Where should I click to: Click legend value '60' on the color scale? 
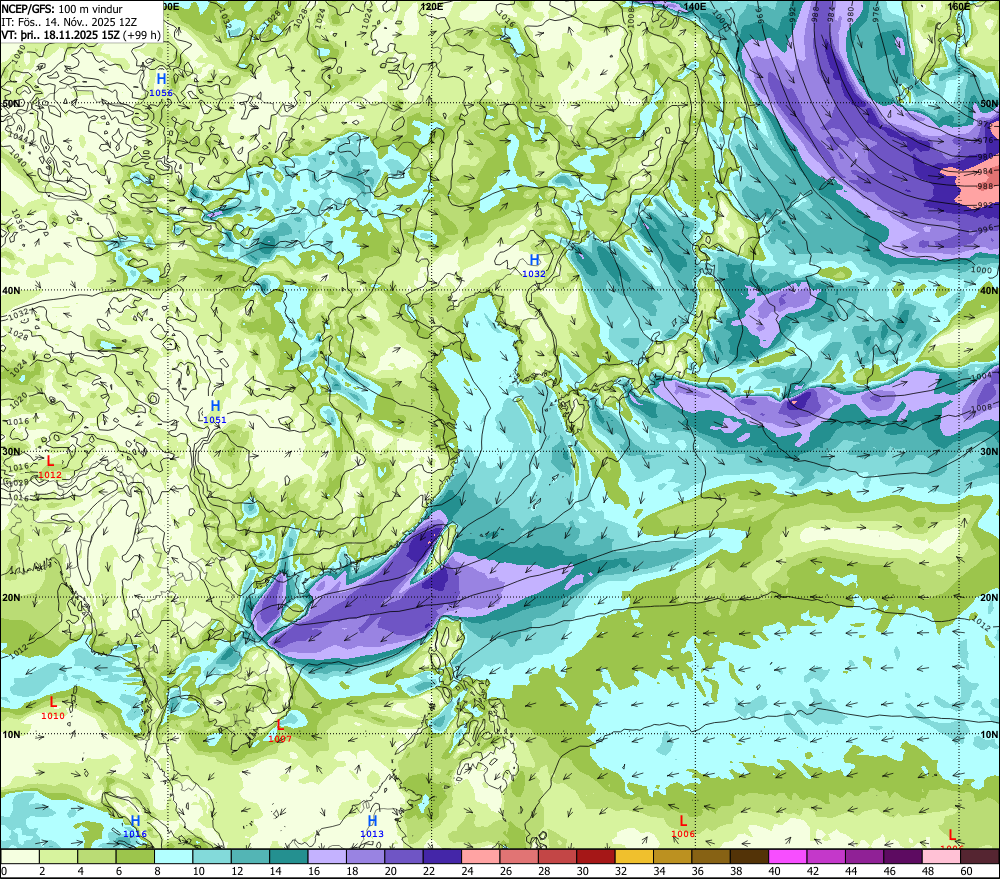966,871
